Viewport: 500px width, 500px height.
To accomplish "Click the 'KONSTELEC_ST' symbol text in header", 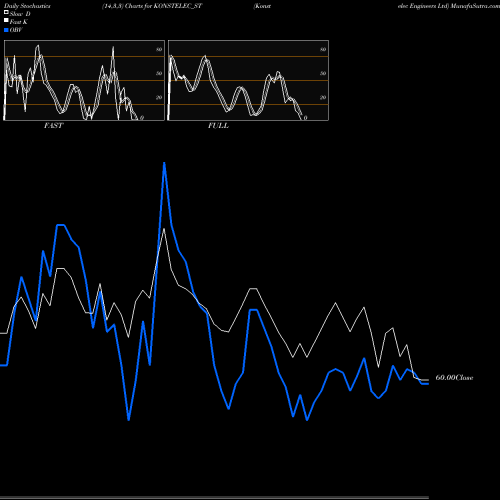I will pos(178,6).
